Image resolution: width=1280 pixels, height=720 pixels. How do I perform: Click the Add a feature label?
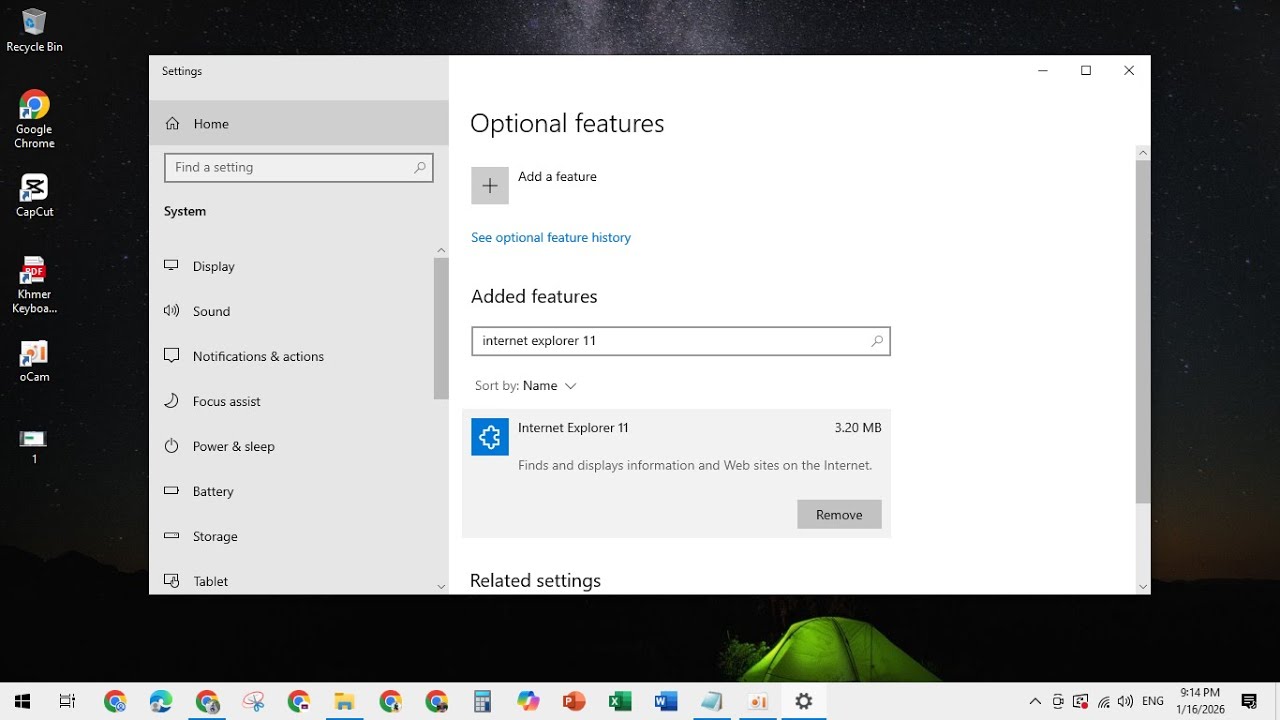[557, 177]
